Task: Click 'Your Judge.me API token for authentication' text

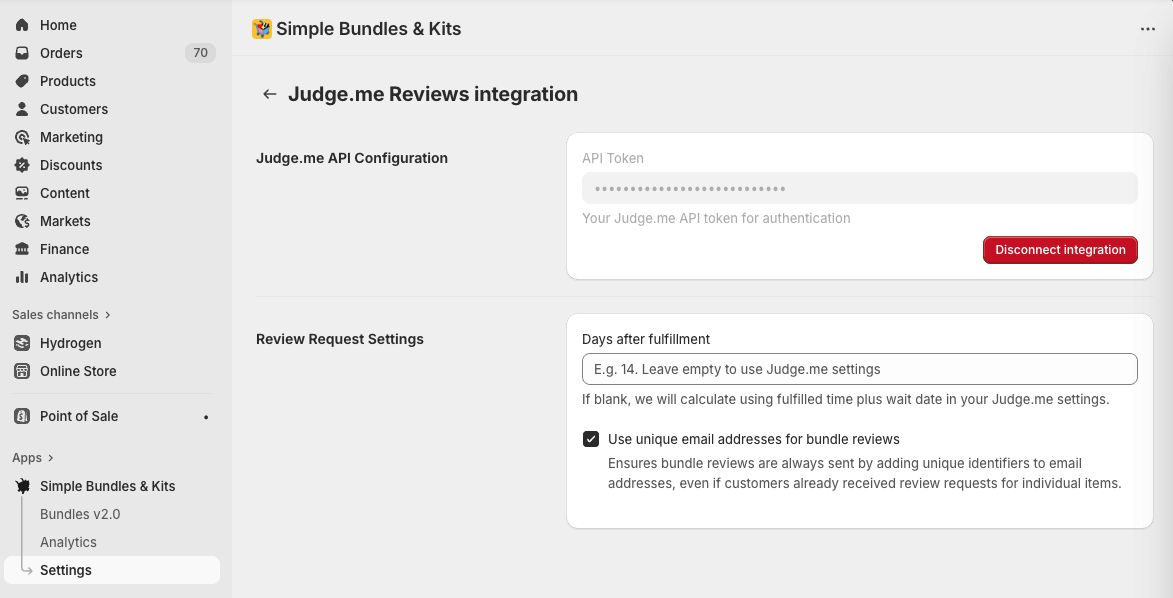Action: [x=716, y=219]
